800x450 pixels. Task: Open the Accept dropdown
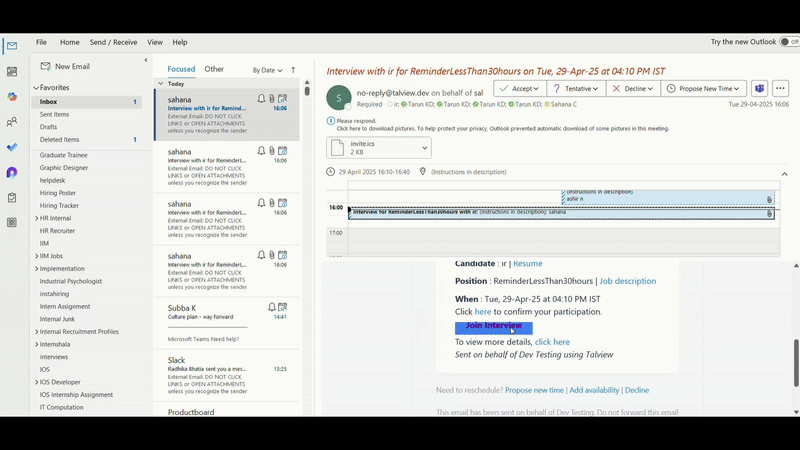pos(520,88)
